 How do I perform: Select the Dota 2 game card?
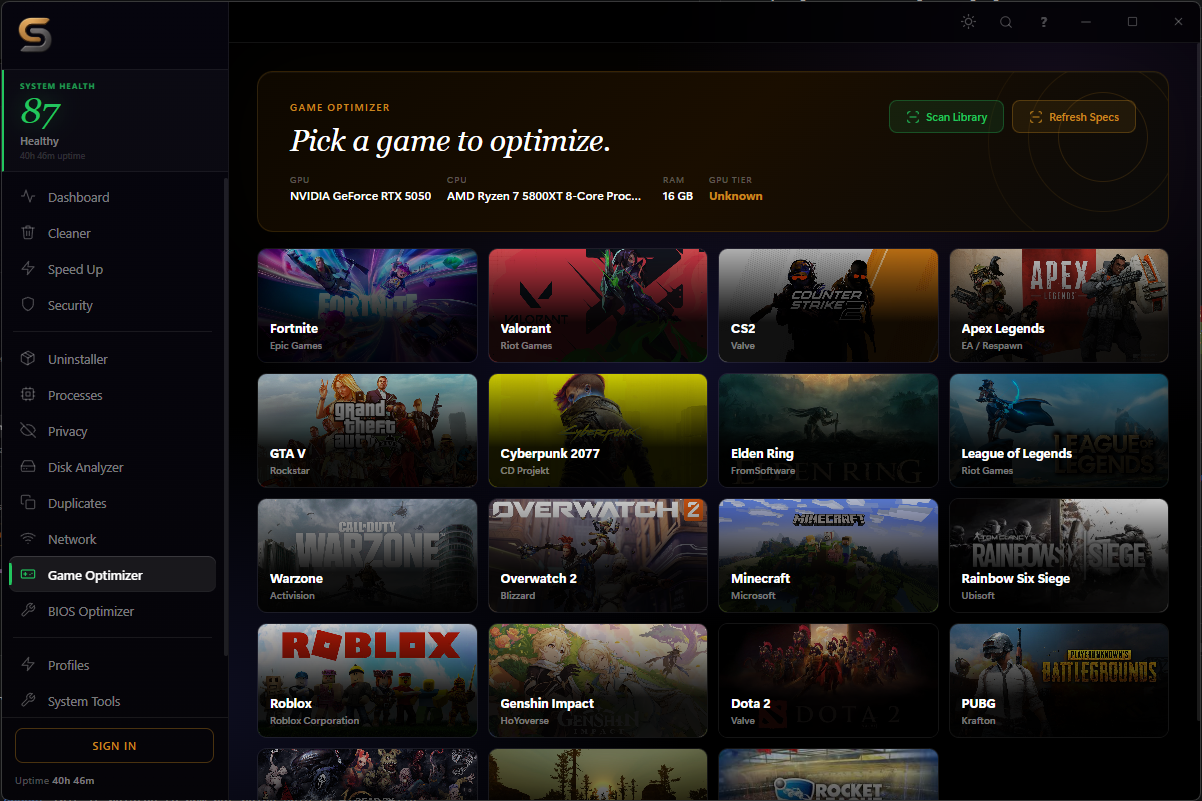828,680
